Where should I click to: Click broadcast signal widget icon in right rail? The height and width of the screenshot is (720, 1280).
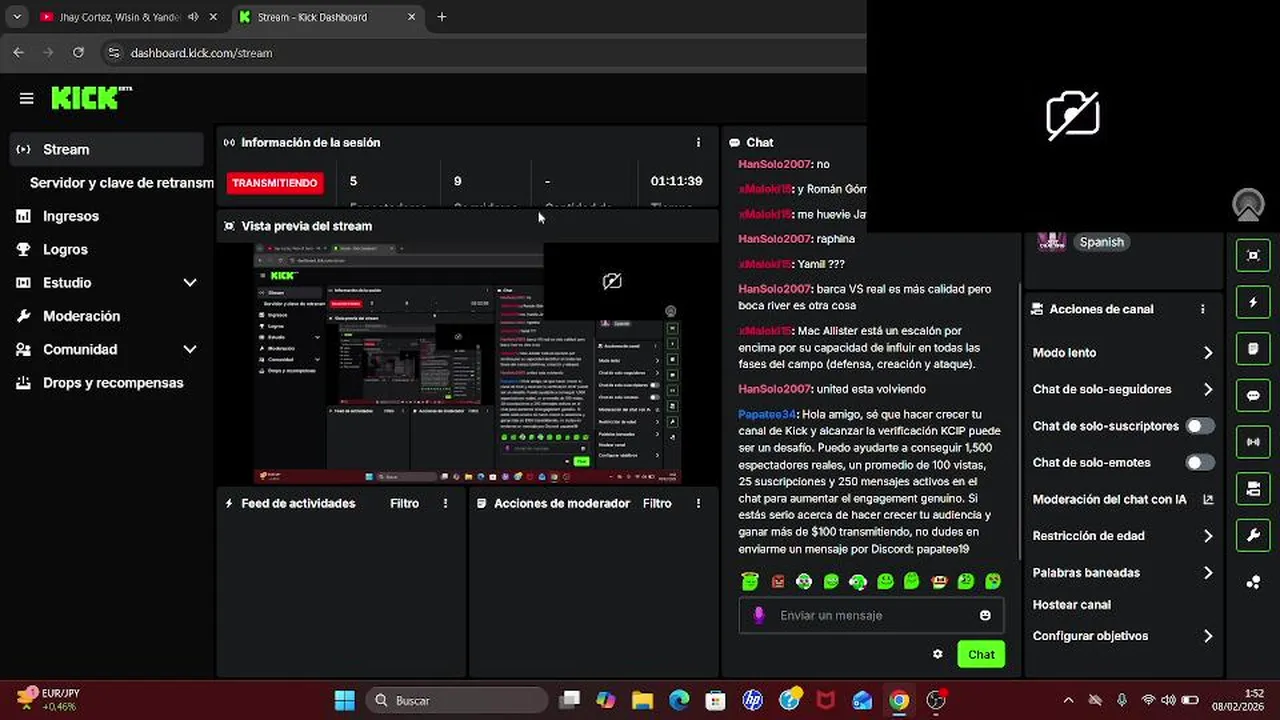pos(1253,442)
